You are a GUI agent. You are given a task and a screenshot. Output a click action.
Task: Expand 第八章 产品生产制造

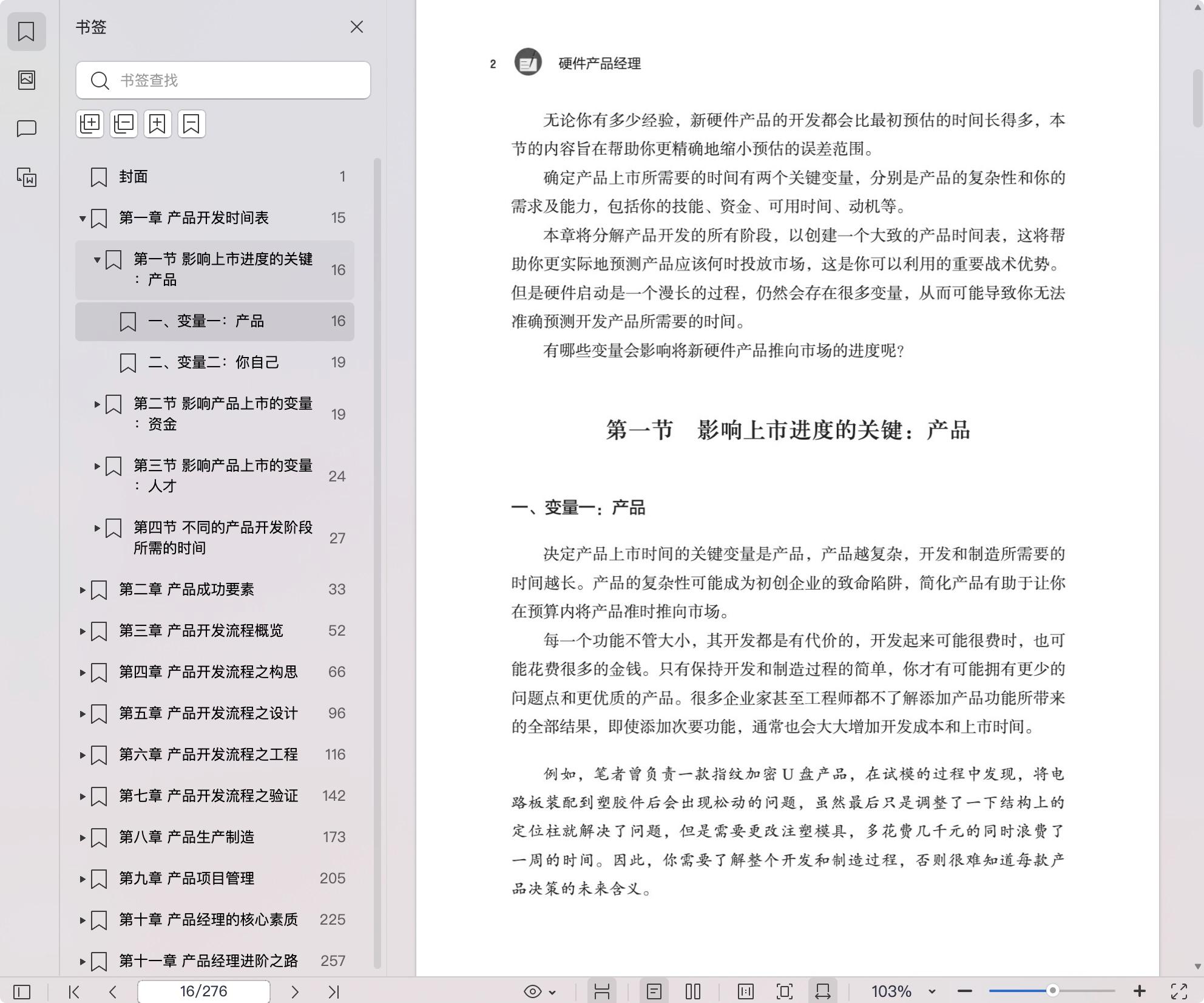click(x=83, y=838)
